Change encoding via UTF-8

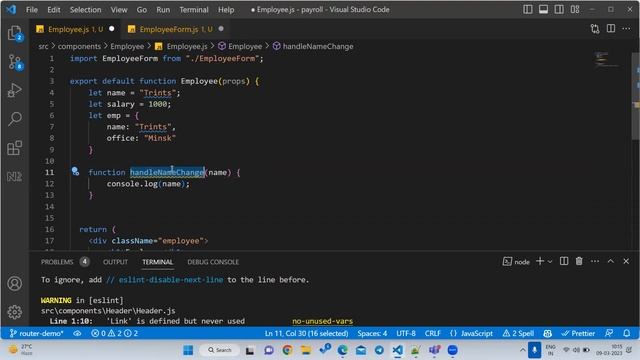tap(406, 333)
